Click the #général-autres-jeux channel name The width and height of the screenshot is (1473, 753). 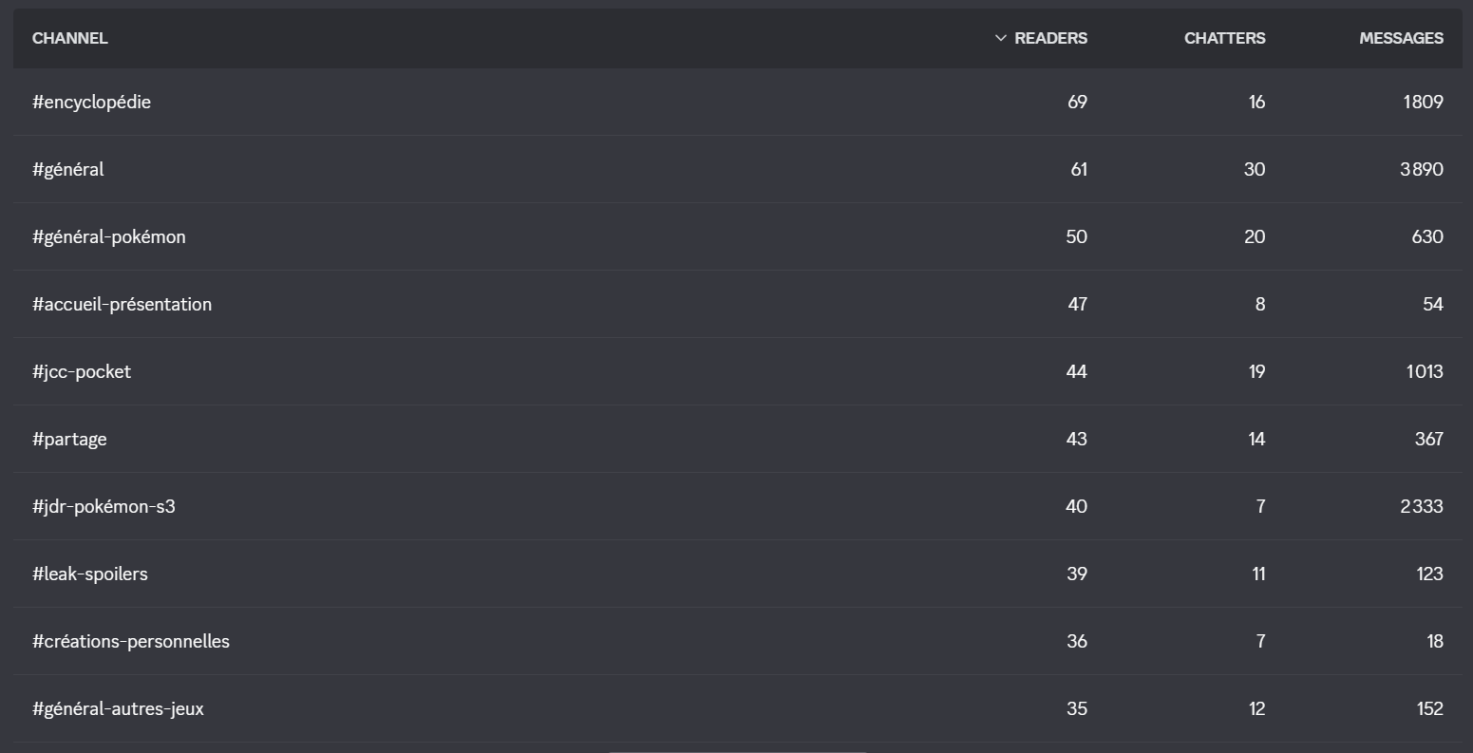click(118, 709)
